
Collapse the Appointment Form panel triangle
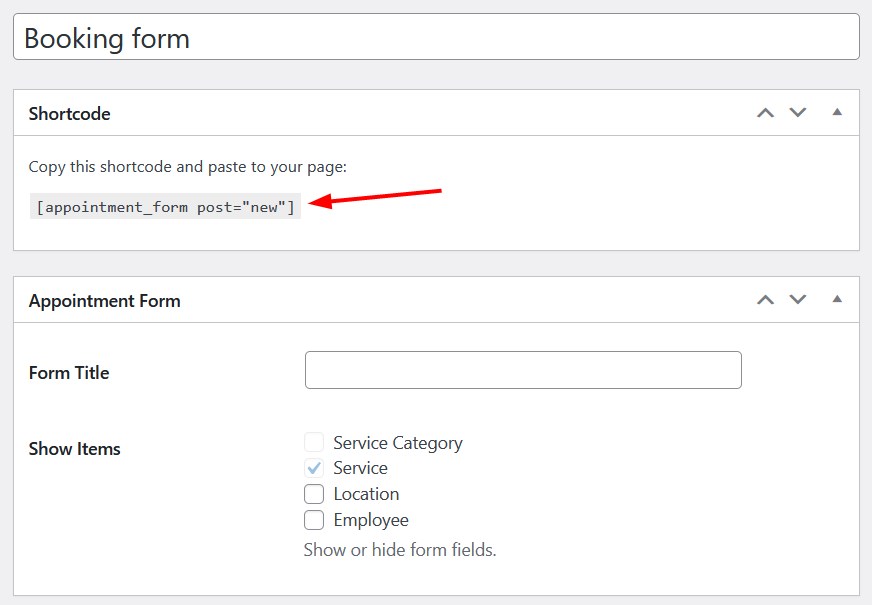pos(837,299)
